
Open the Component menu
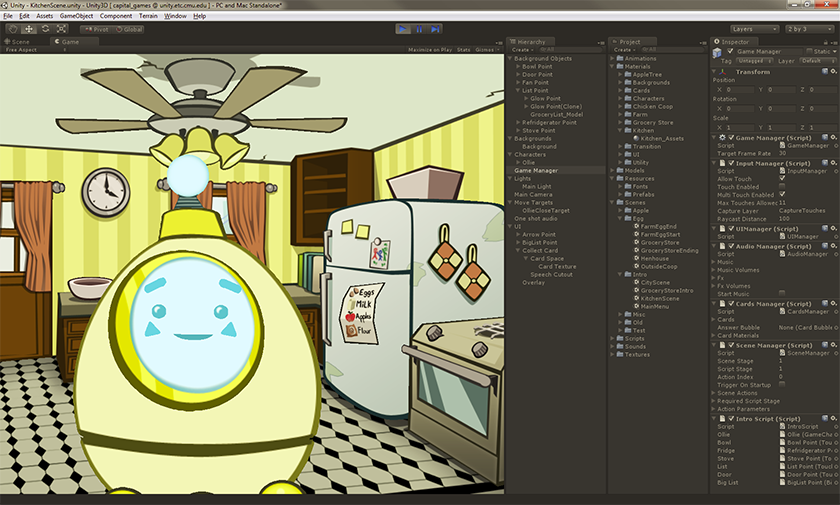[x=116, y=16]
